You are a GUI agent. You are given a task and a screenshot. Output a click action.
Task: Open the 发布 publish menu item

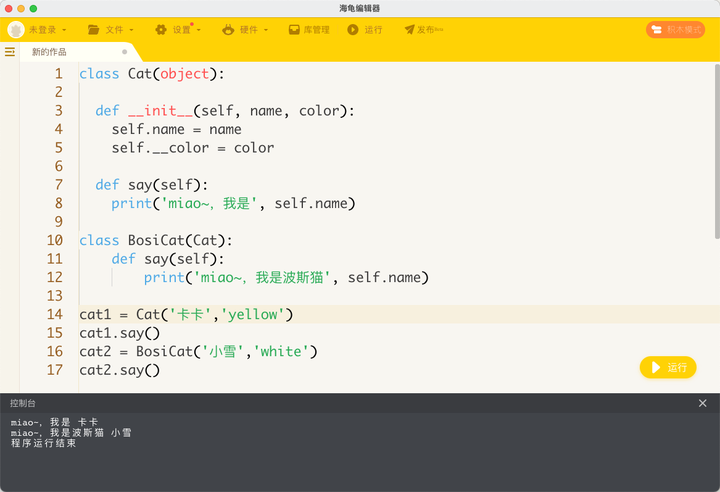pyautogui.click(x=426, y=30)
